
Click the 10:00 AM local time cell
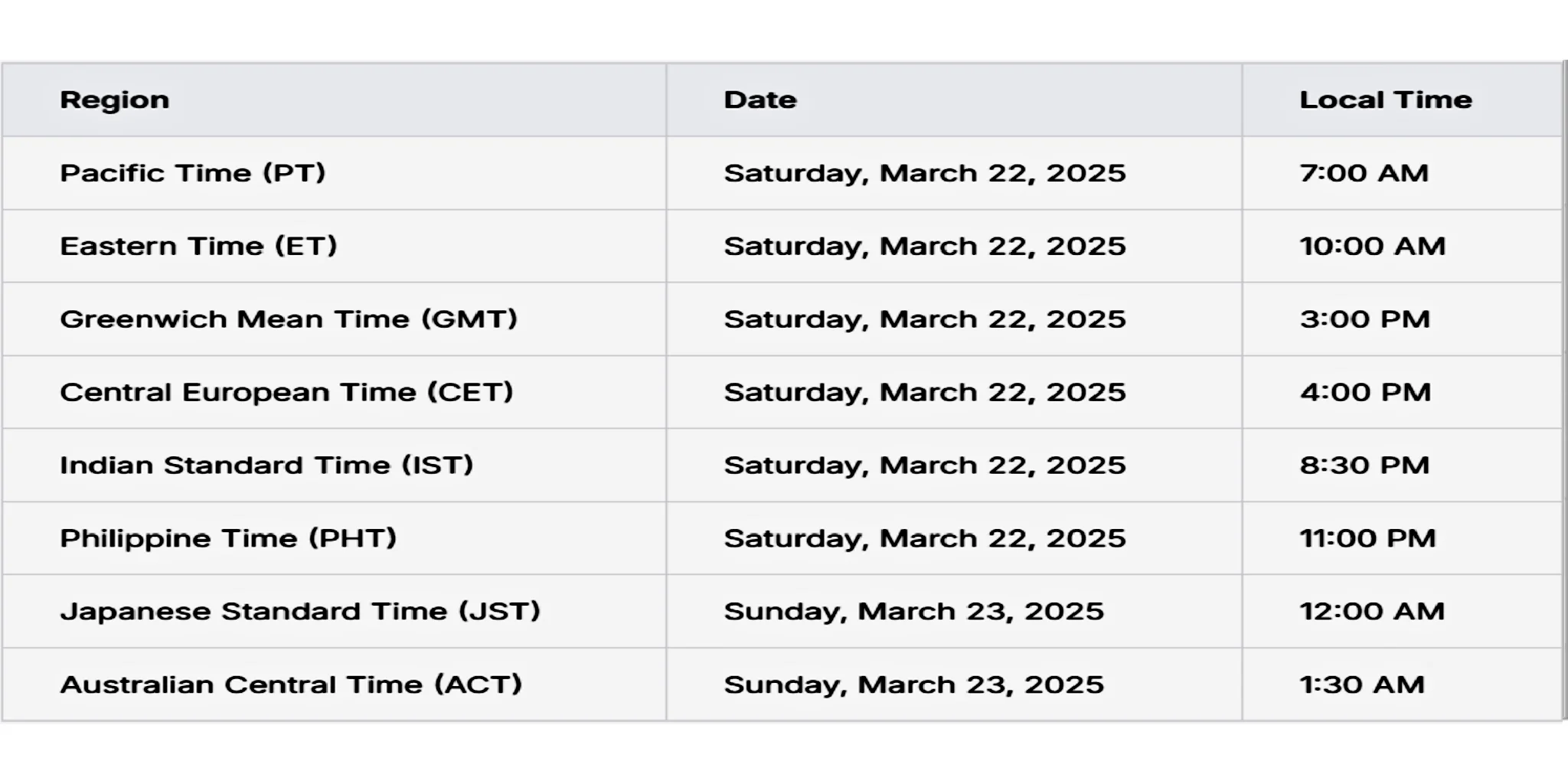click(x=1402, y=246)
